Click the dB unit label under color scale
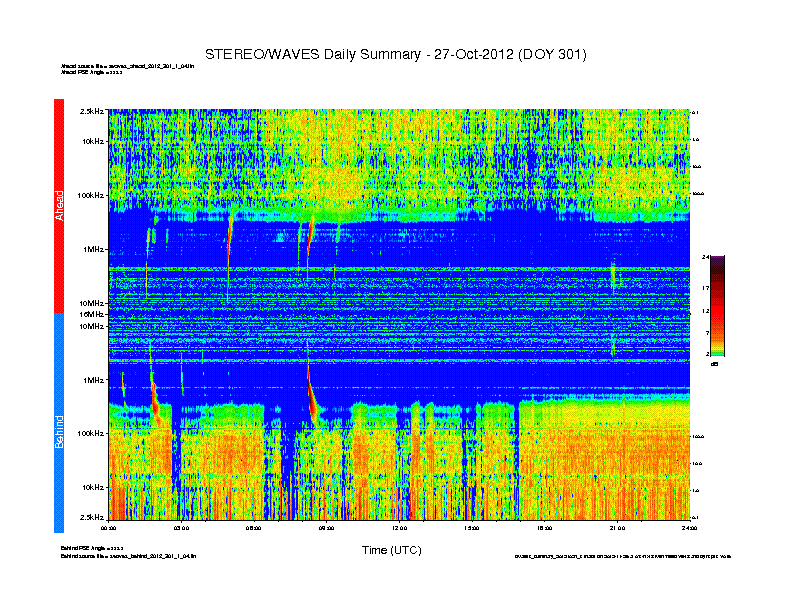792x612 pixels. tap(715, 364)
